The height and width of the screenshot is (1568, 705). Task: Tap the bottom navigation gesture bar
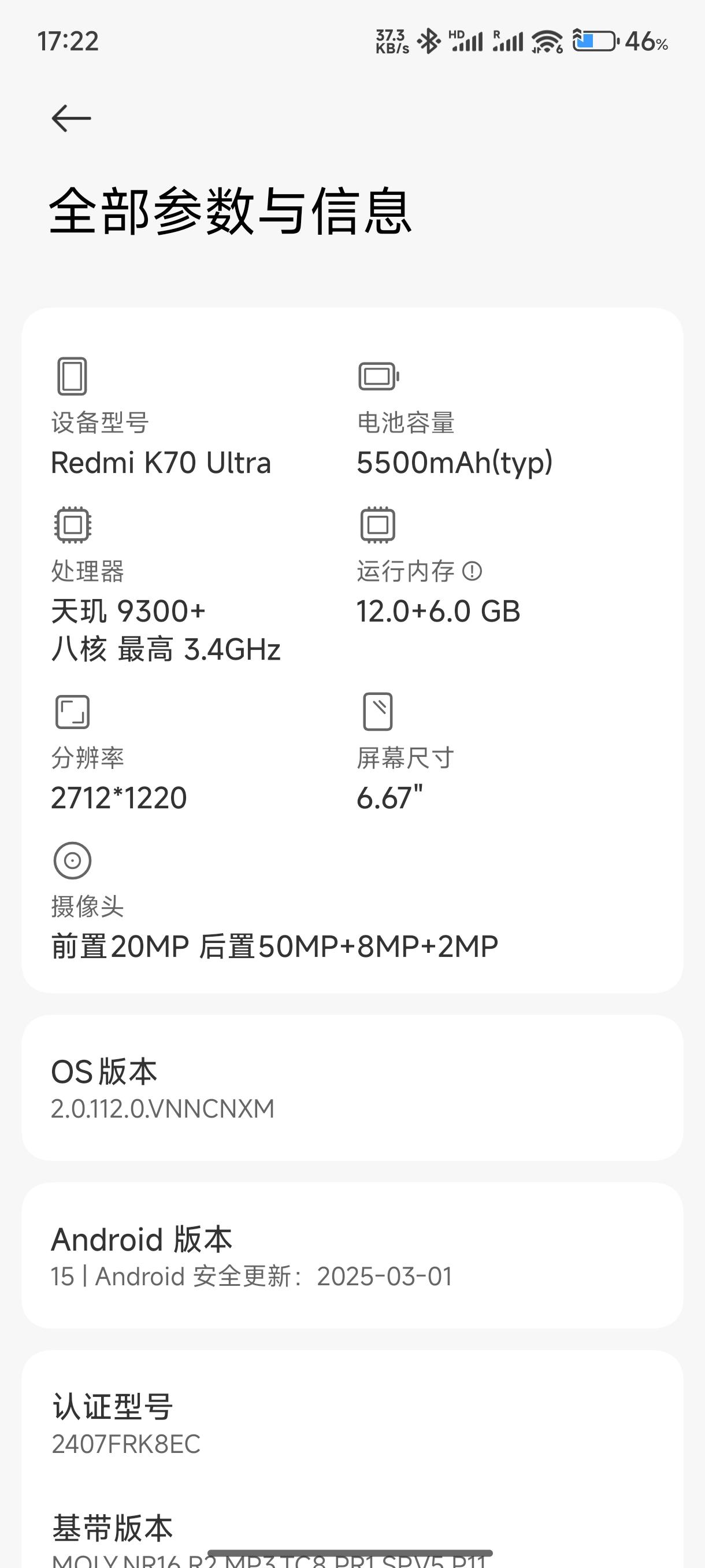[x=350, y=1553]
